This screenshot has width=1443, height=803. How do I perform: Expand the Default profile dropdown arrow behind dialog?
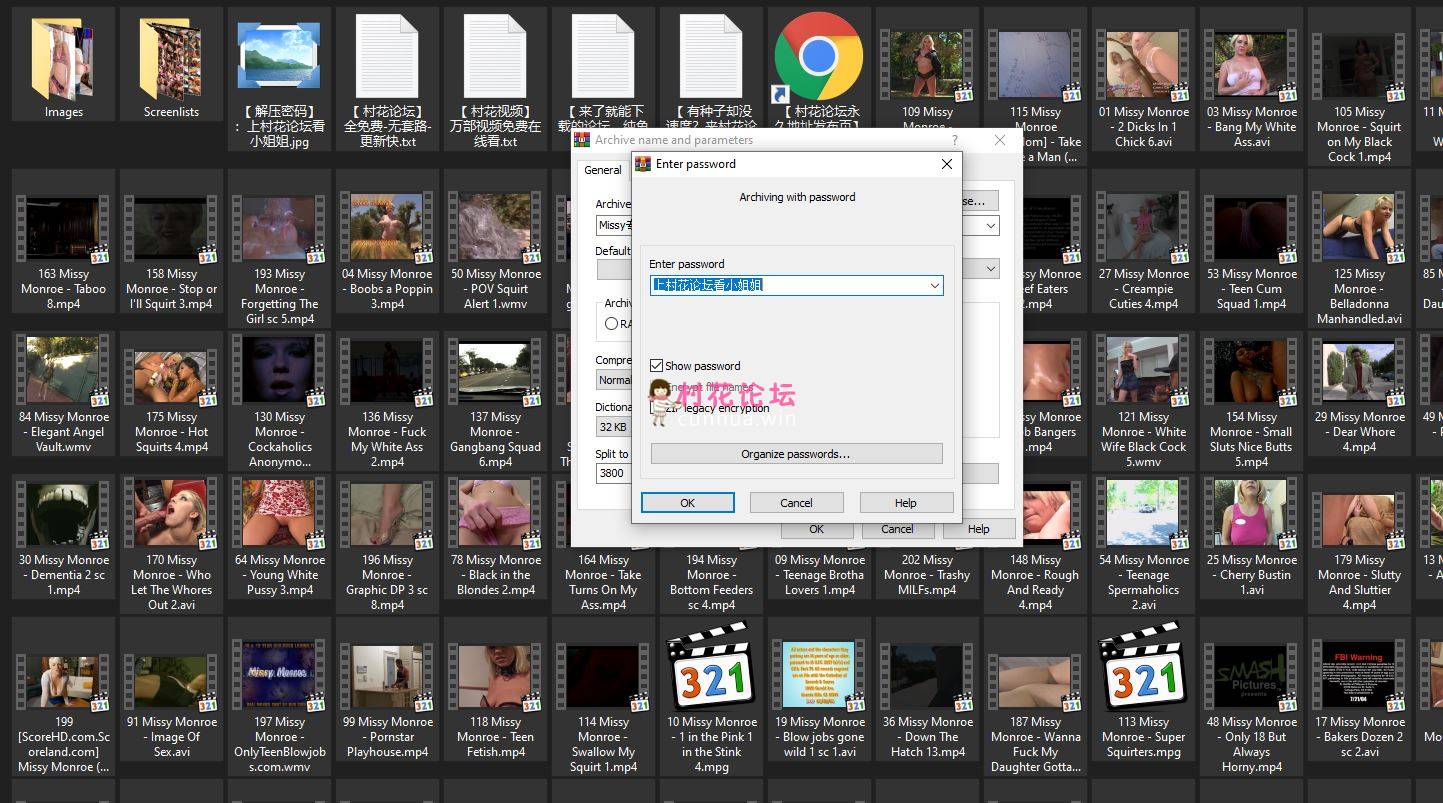coord(991,269)
